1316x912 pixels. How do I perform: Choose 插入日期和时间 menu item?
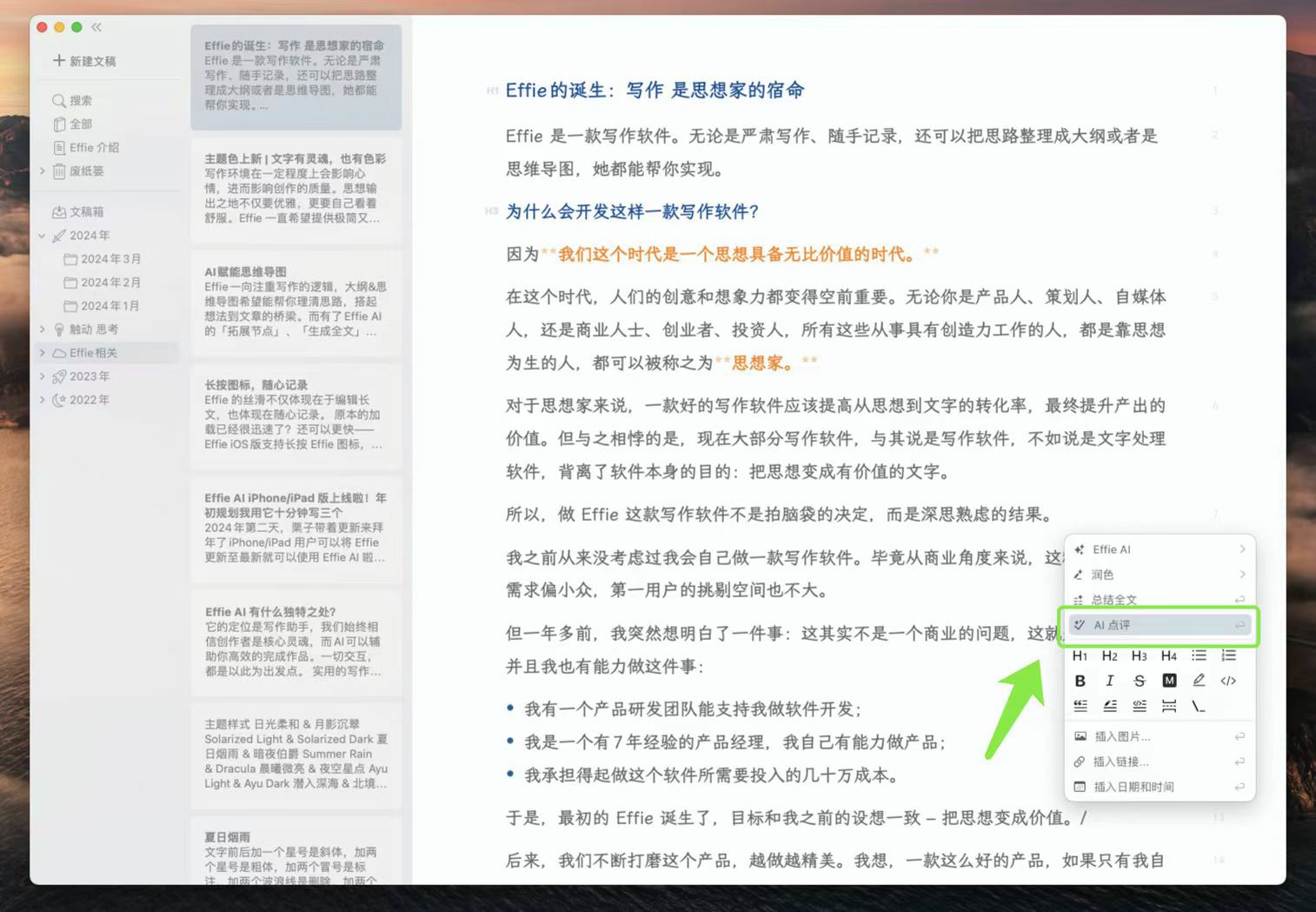click(1160, 787)
